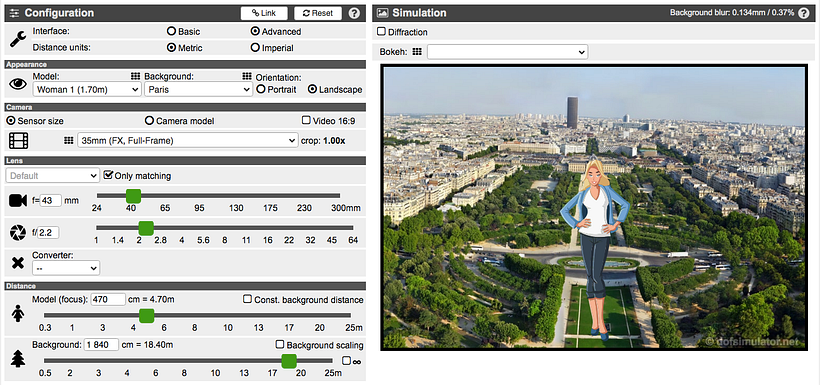
Task: Click the 'crop: 1.00x' text
Action: 323,141
